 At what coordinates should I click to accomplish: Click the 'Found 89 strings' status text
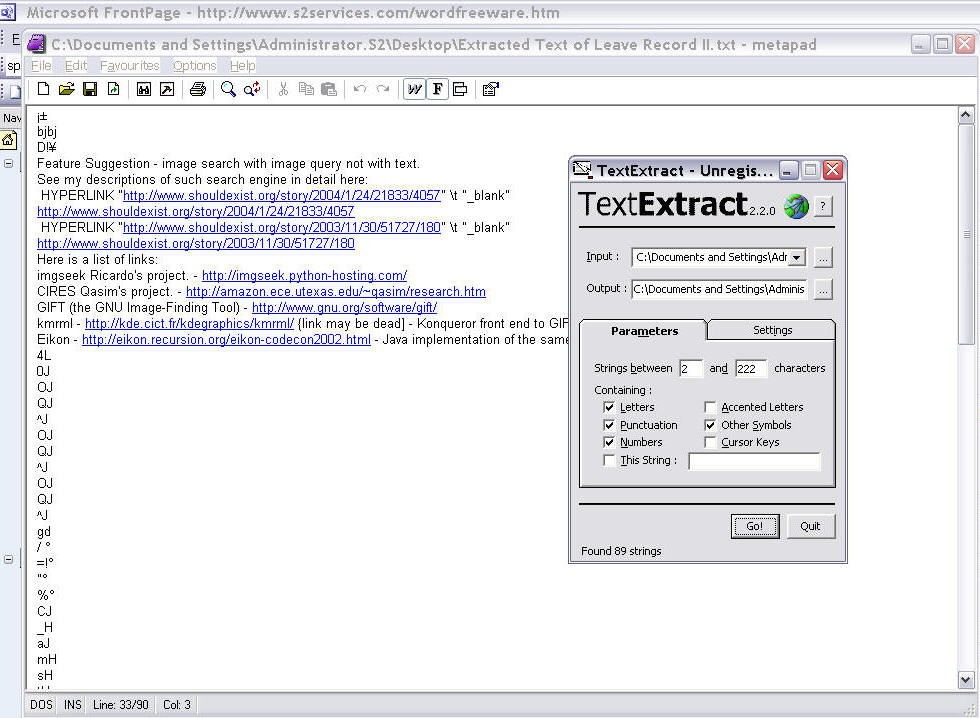621,551
